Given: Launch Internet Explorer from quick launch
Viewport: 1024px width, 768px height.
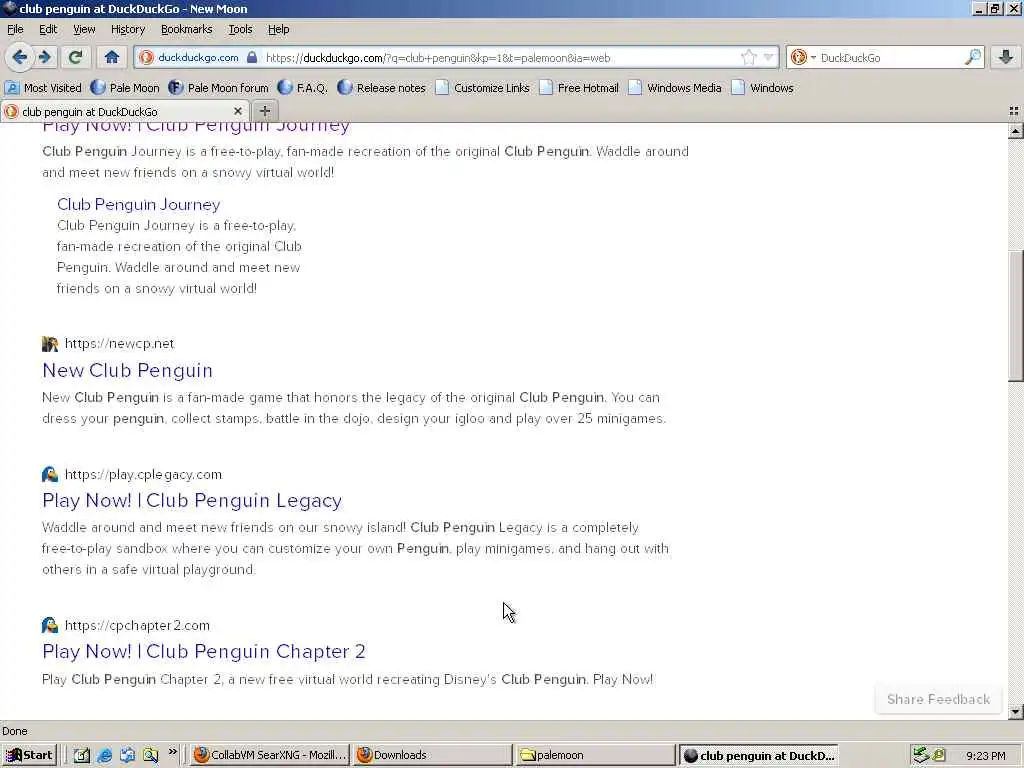Looking at the screenshot, I should click(104, 755).
